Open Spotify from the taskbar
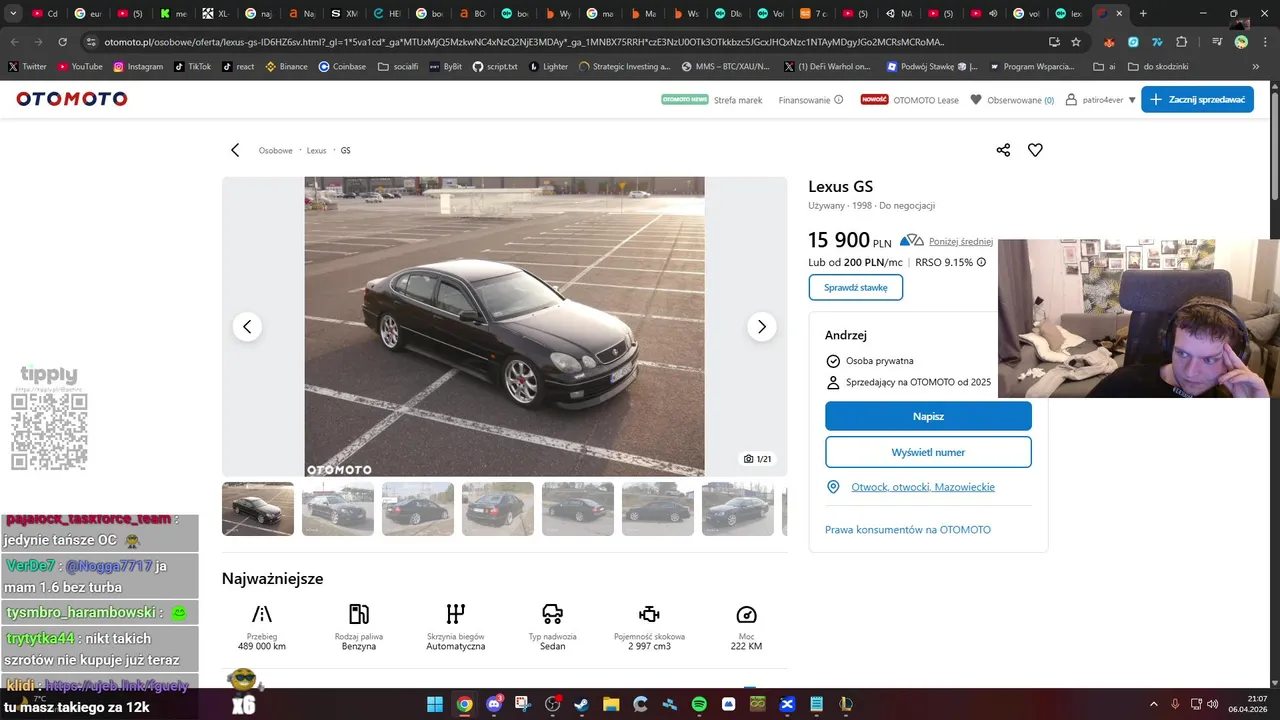 (x=699, y=704)
